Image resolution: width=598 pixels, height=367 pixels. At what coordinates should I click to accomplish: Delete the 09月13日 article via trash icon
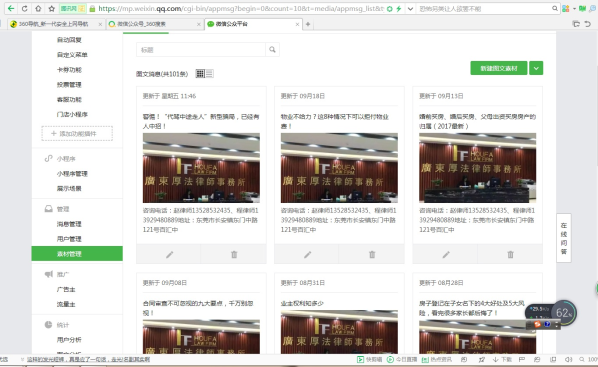tap(510, 254)
